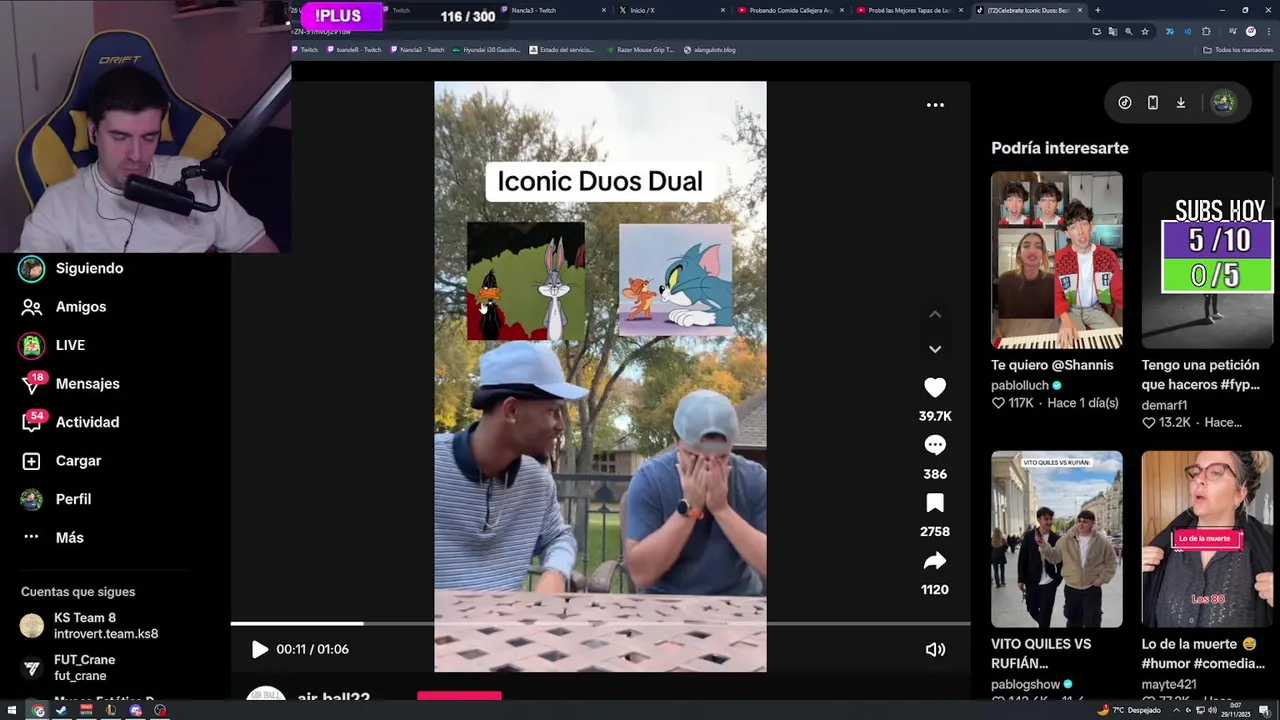Image resolution: width=1280 pixels, height=720 pixels.
Task: Open the demarf1 profile link
Action: coord(1164,405)
